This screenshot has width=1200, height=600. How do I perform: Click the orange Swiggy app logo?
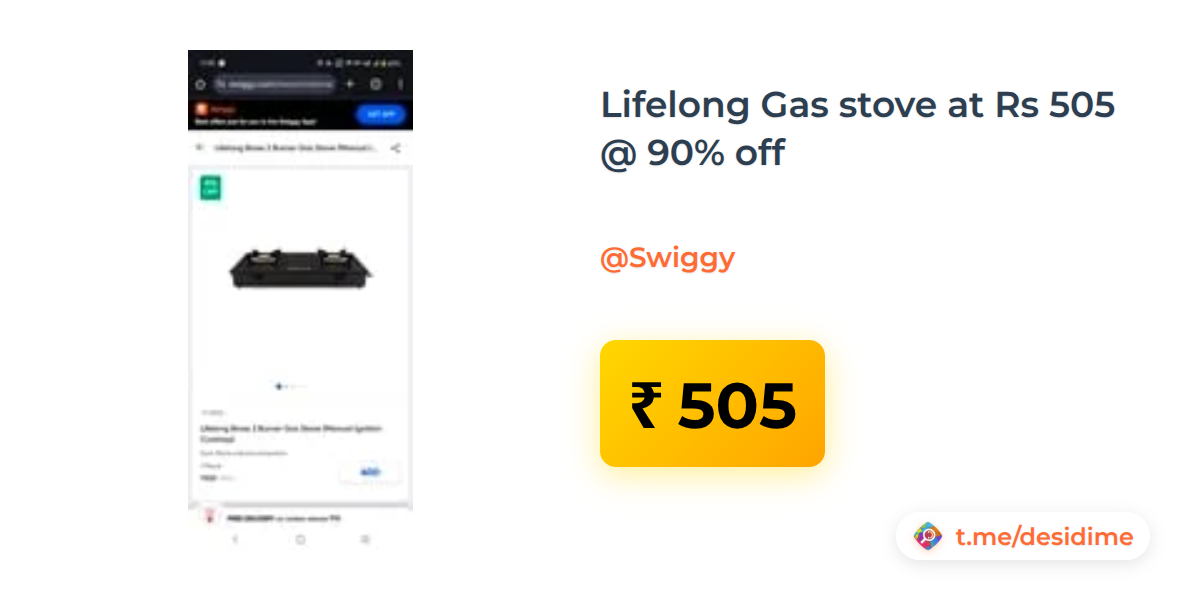201,110
